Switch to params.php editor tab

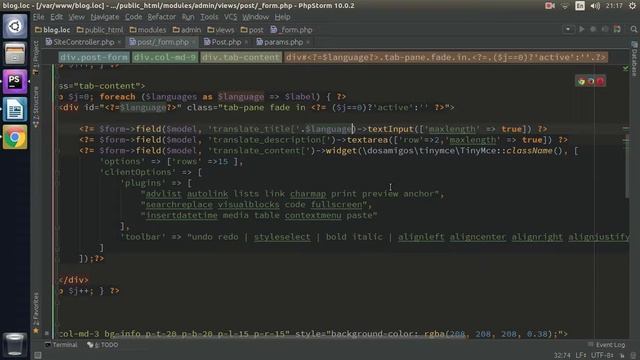283,42
